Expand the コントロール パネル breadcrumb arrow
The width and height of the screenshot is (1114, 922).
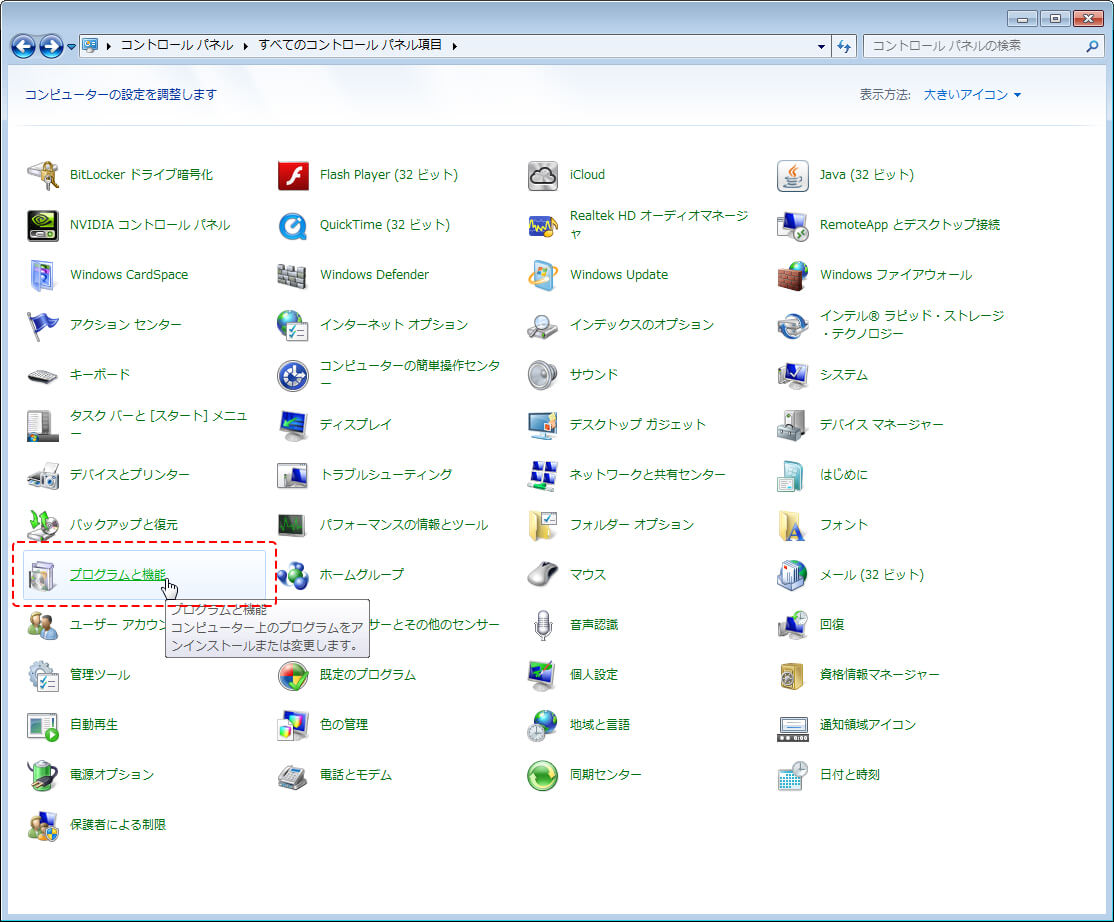point(245,45)
